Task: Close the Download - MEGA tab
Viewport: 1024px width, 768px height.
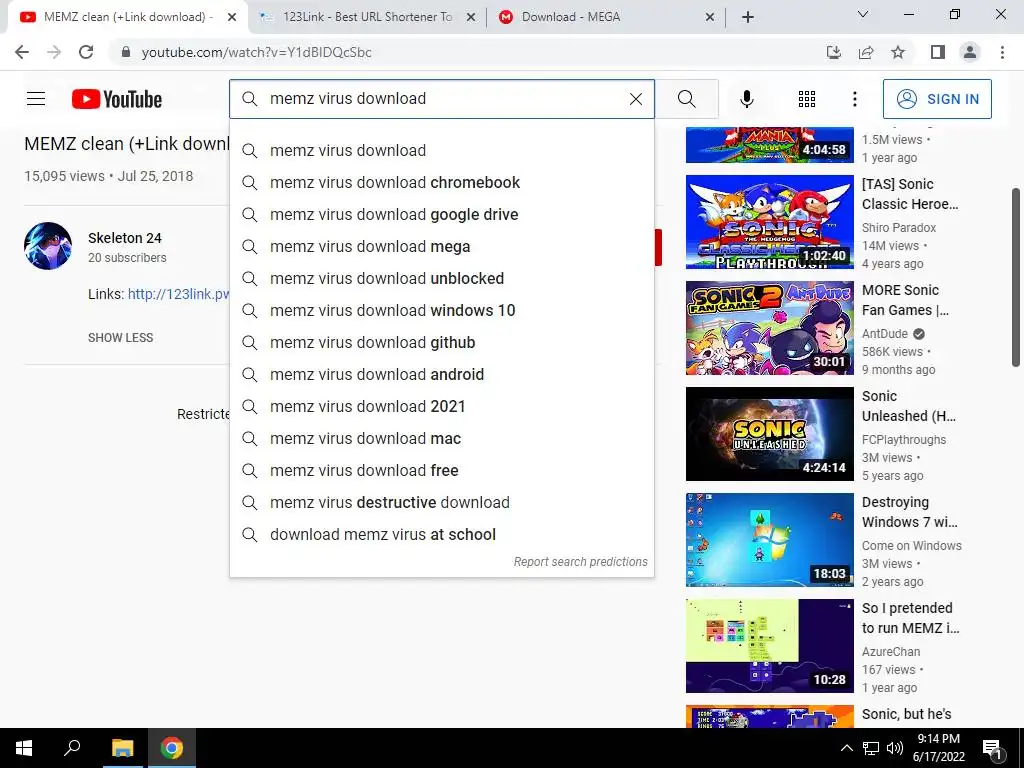Action: [x=710, y=17]
